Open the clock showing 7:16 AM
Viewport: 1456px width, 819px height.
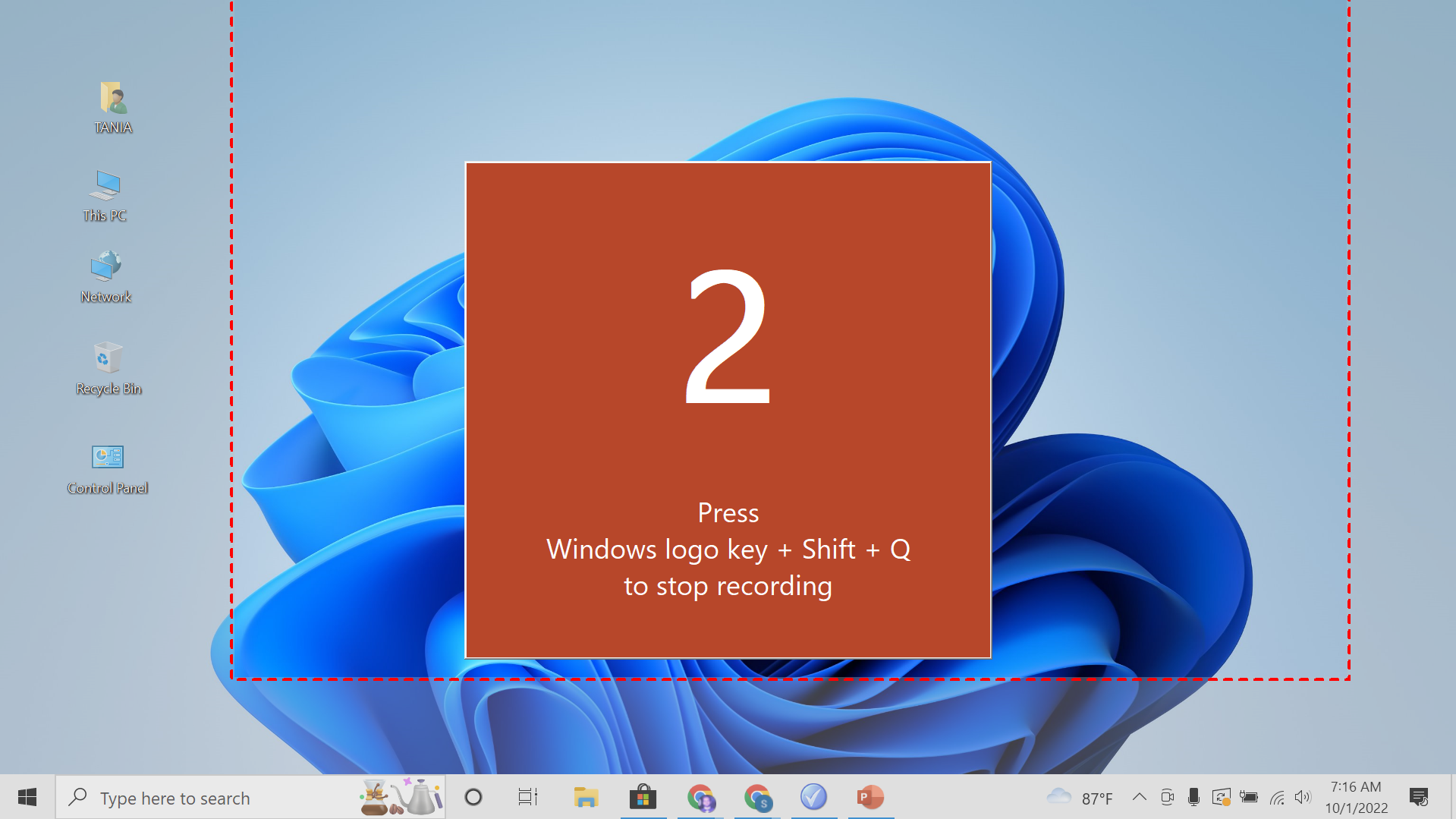[x=1357, y=797]
